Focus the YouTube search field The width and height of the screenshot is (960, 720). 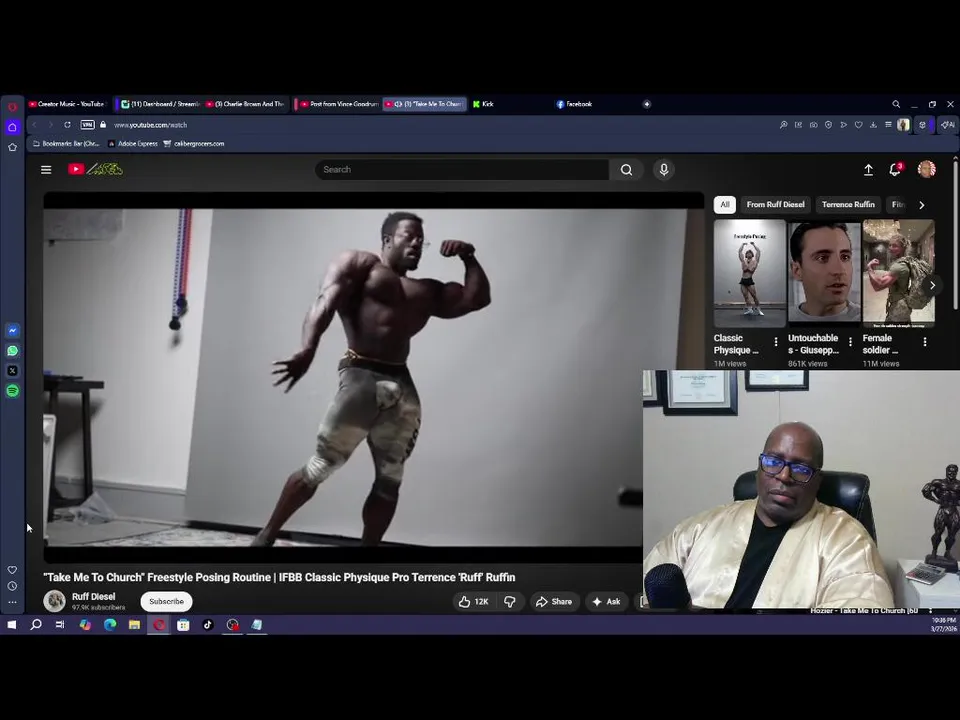pyautogui.click(x=462, y=170)
